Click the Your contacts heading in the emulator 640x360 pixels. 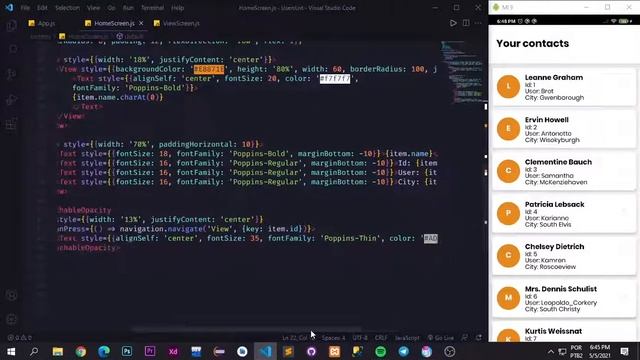(x=532, y=43)
